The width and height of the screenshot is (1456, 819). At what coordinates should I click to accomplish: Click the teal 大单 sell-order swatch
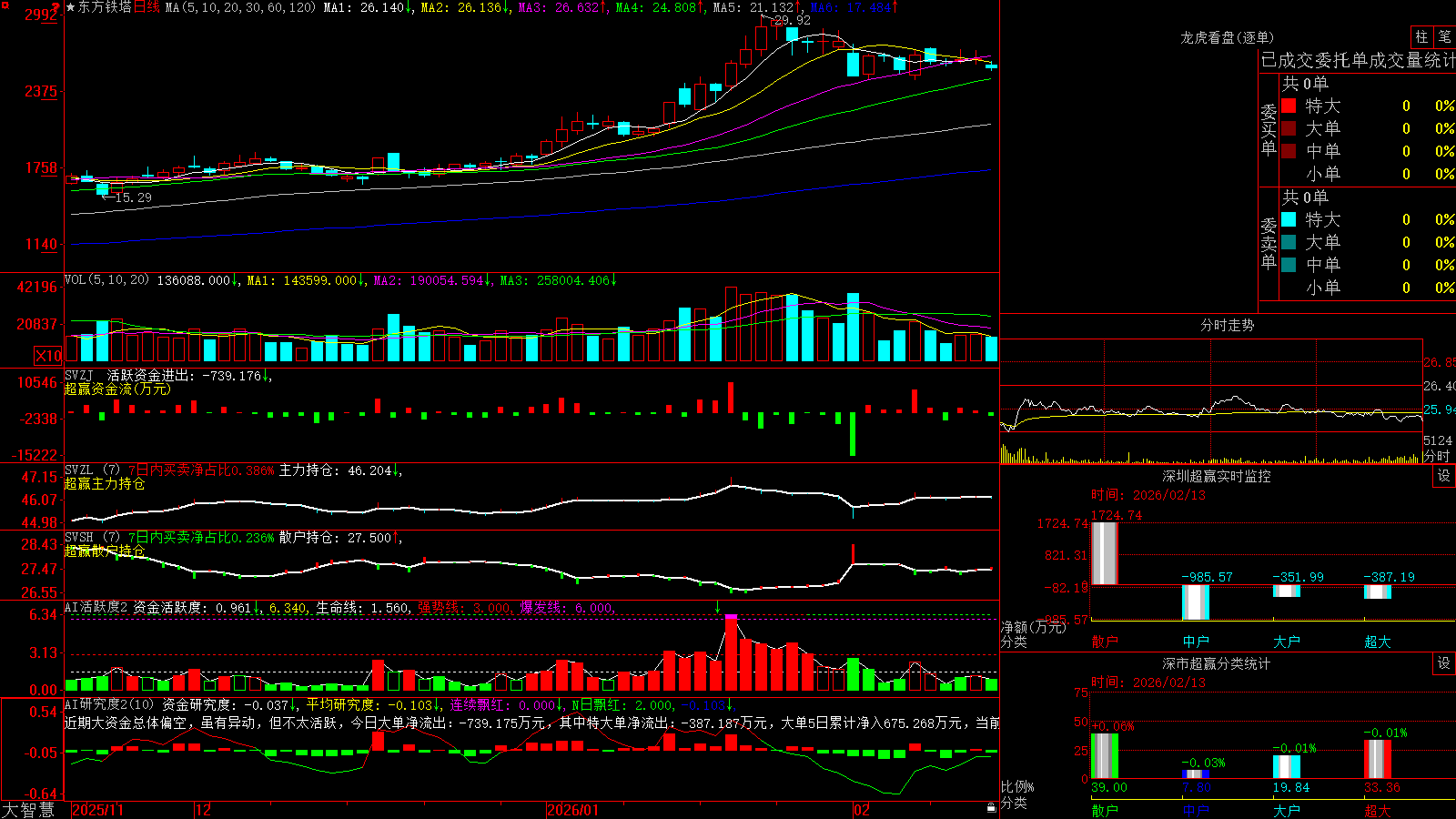1289,242
